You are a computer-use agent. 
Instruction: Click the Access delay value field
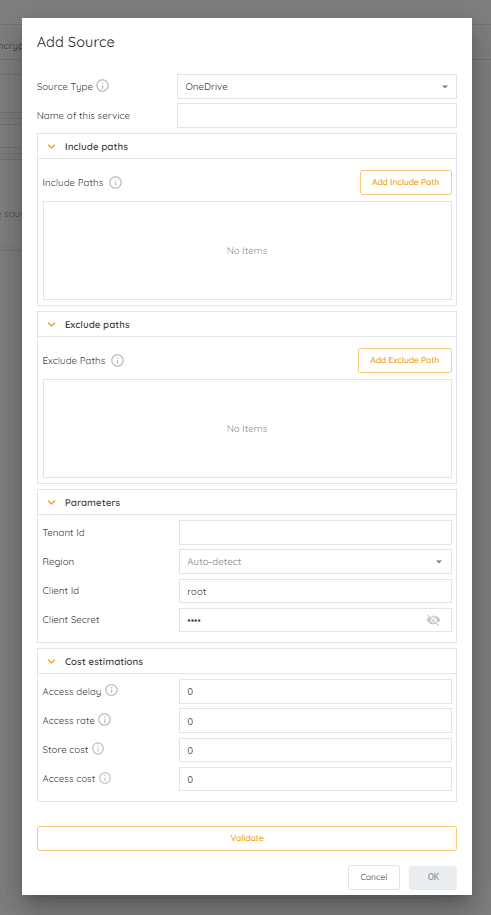click(315, 692)
